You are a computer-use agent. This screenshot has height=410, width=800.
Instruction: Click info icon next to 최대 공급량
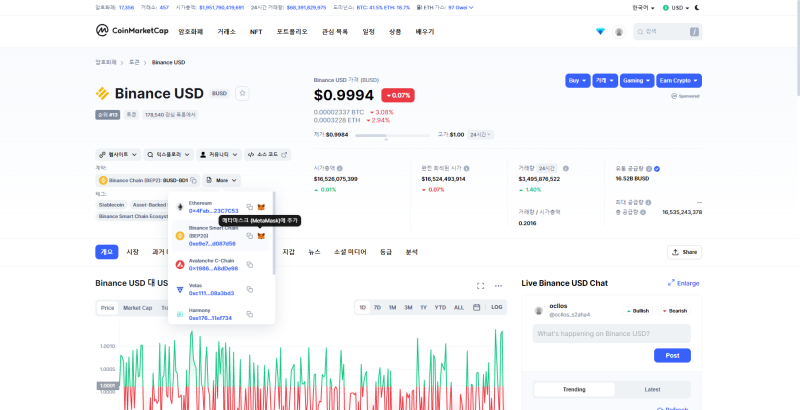[648, 202]
